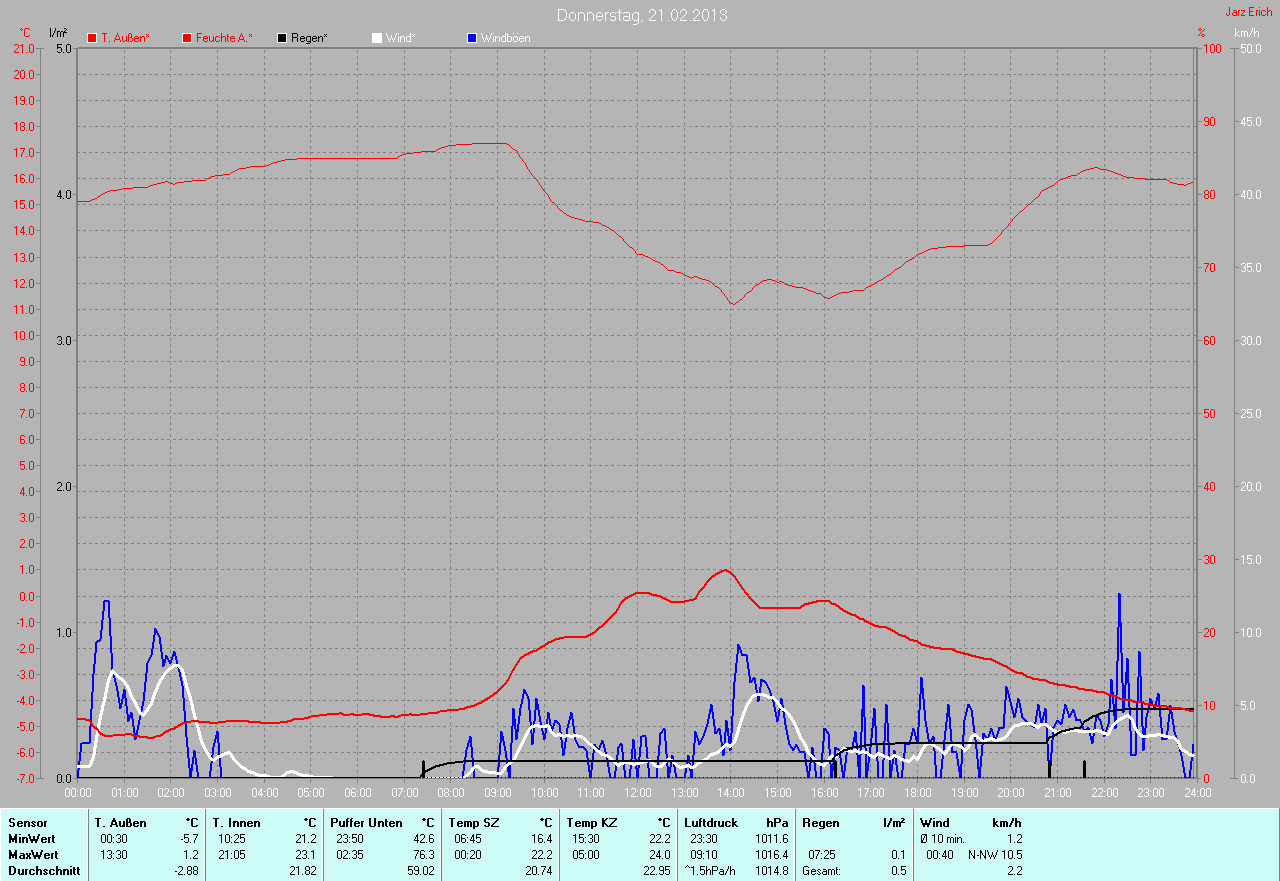The height and width of the screenshot is (881, 1280).
Task: Click the 'km/h' axis unit above the chart
Action: coord(1247,33)
